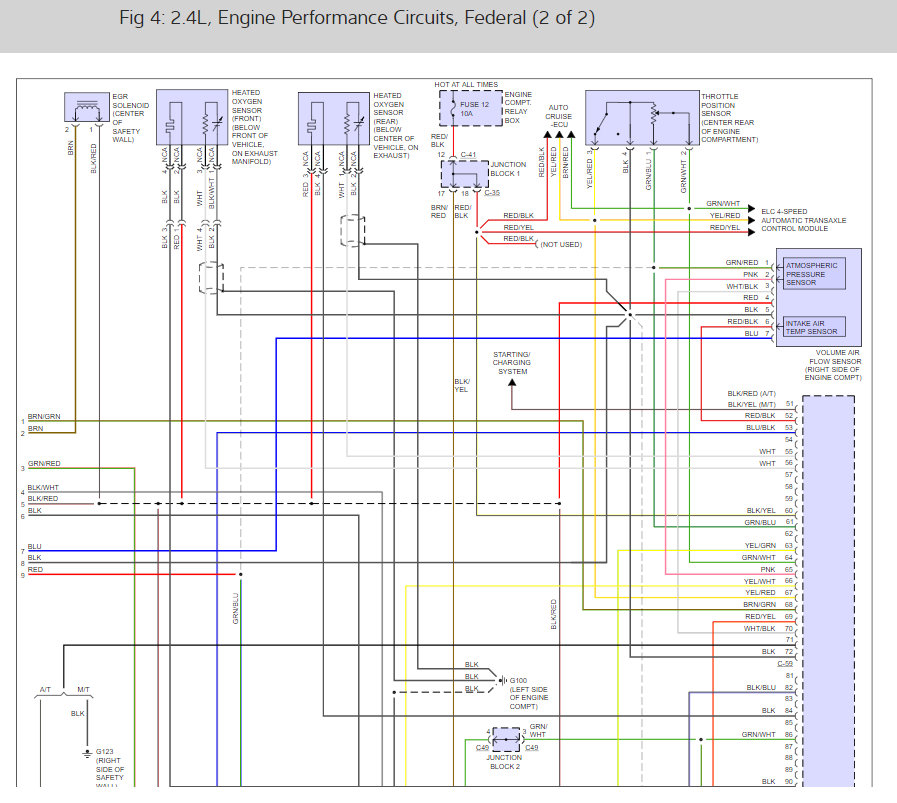Click the BRN/GRN label at left pin 1
Screen dimensions: 897x803
tap(44, 416)
